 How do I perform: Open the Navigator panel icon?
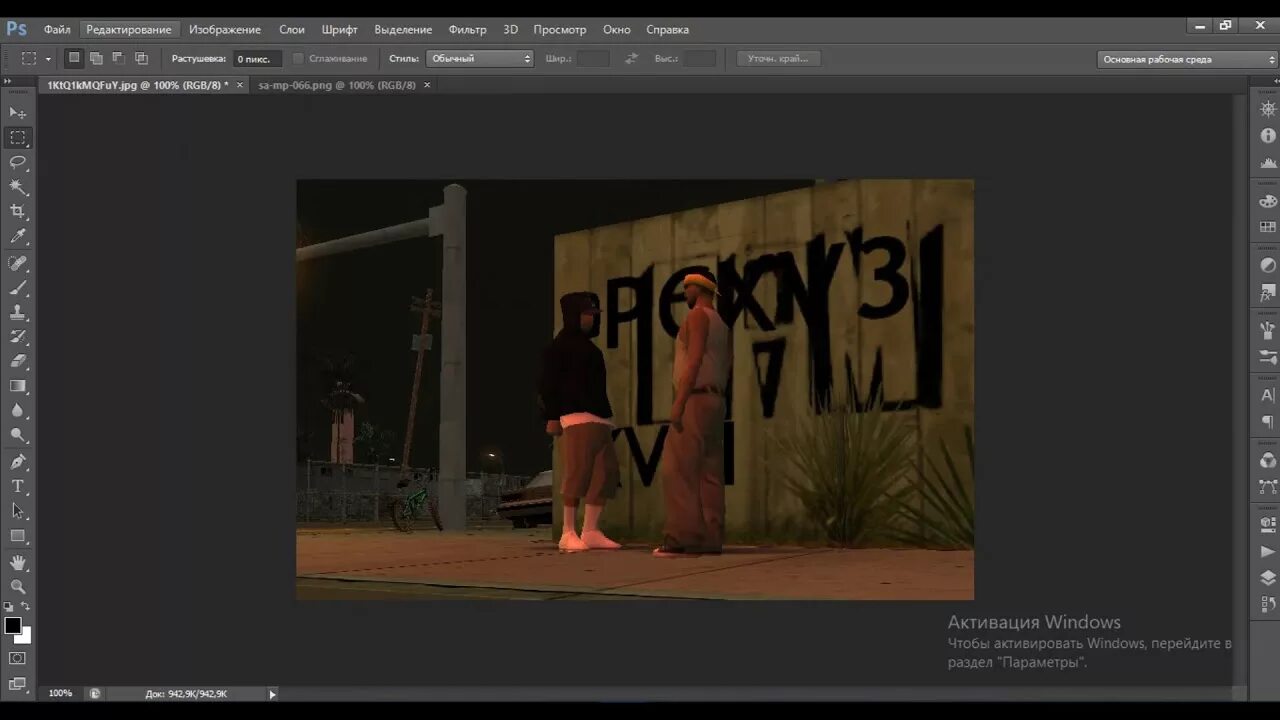click(1268, 109)
